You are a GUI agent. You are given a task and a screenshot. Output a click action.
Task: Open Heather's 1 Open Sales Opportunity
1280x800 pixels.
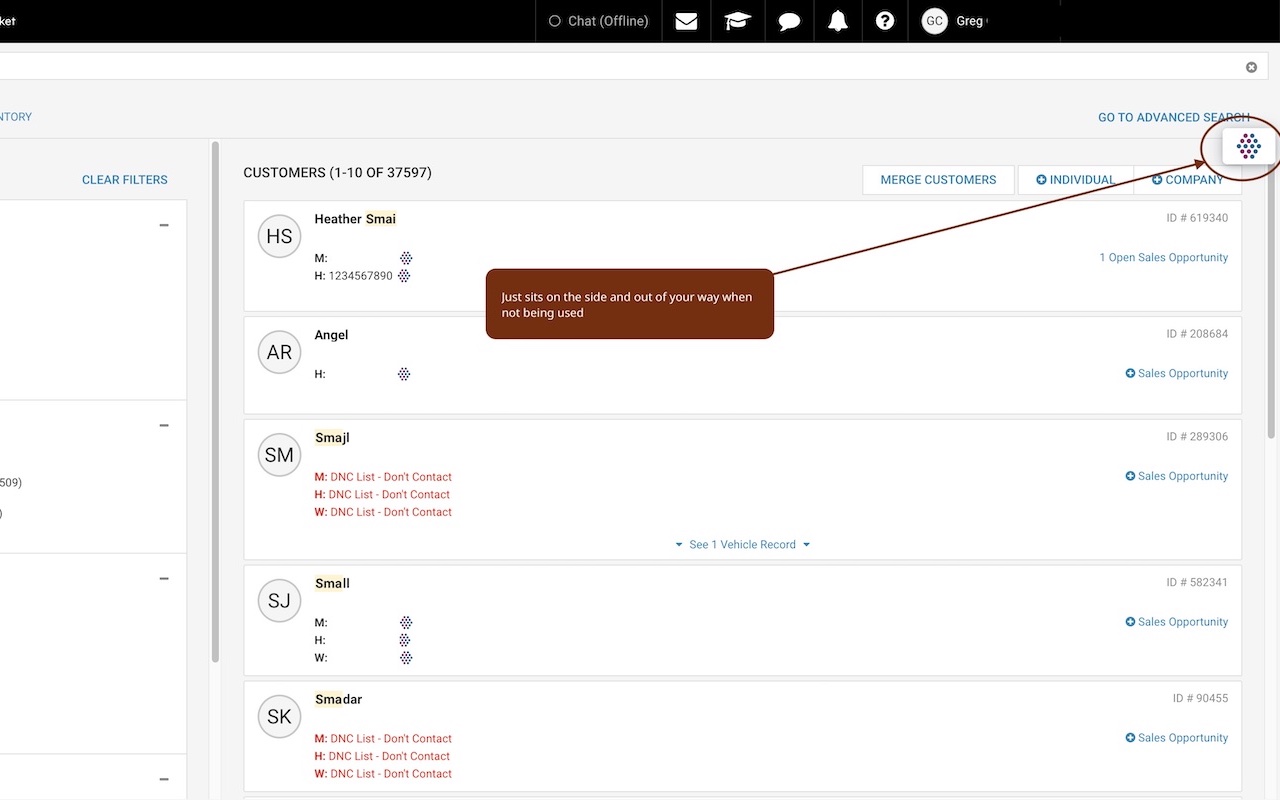tap(1163, 258)
